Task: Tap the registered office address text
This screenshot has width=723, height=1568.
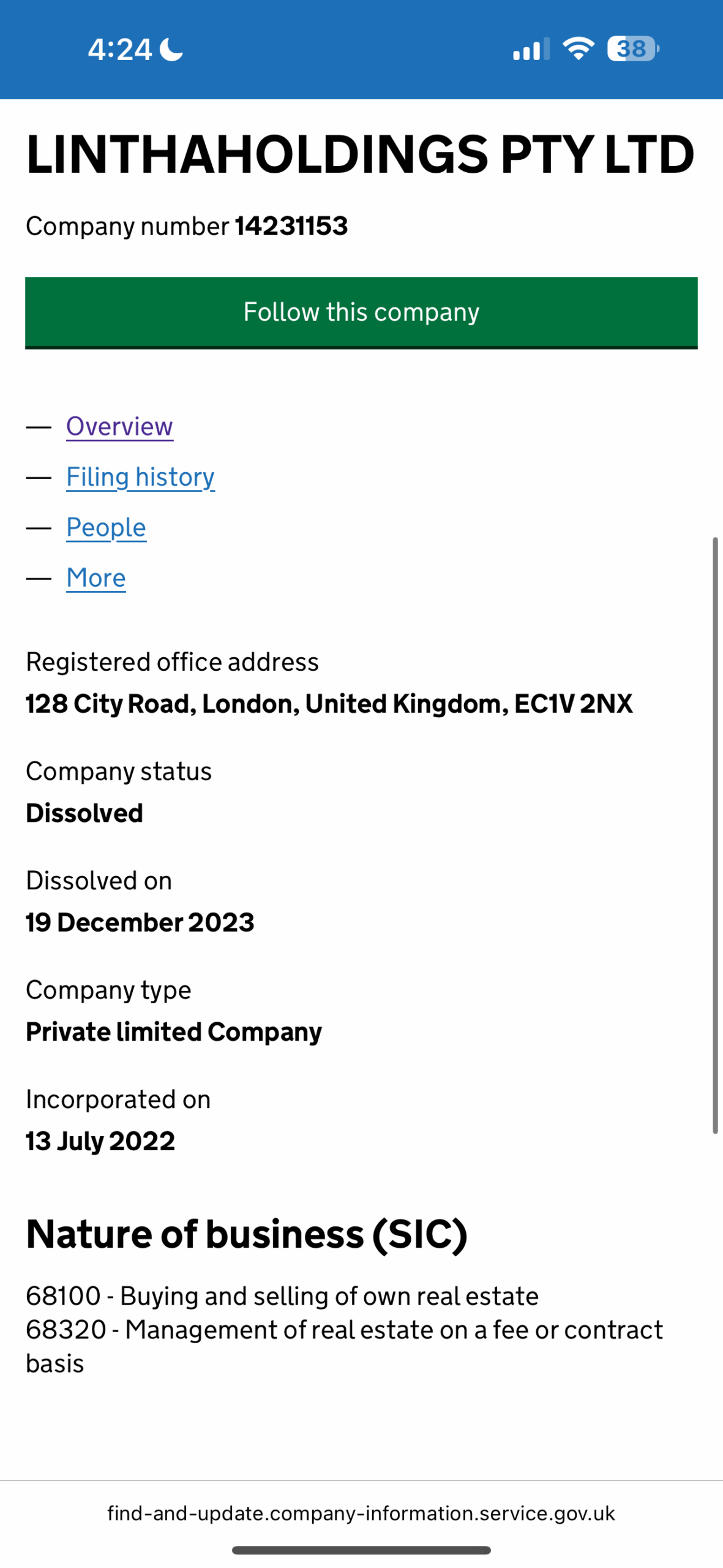Action: pyautogui.click(x=329, y=704)
